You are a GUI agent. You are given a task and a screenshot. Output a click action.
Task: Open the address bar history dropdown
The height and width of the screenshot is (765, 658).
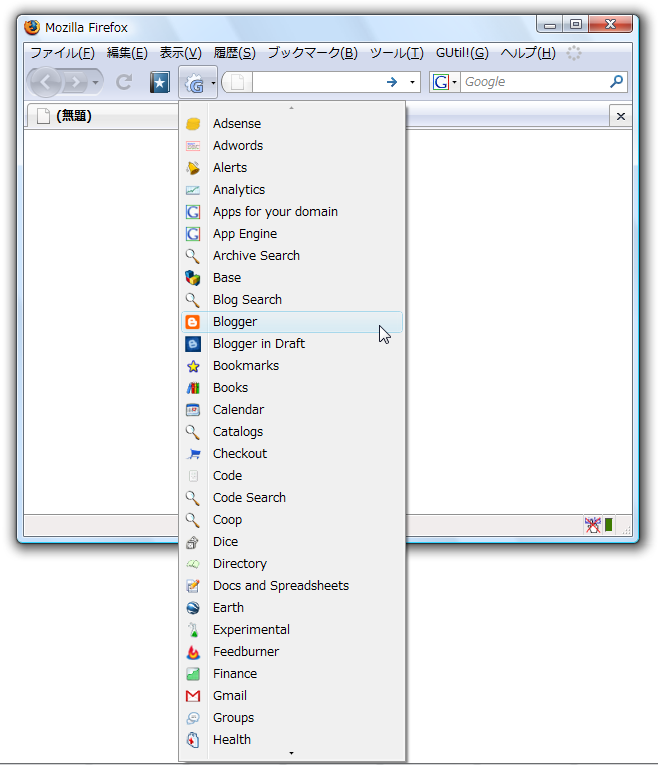tap(412, 82)
